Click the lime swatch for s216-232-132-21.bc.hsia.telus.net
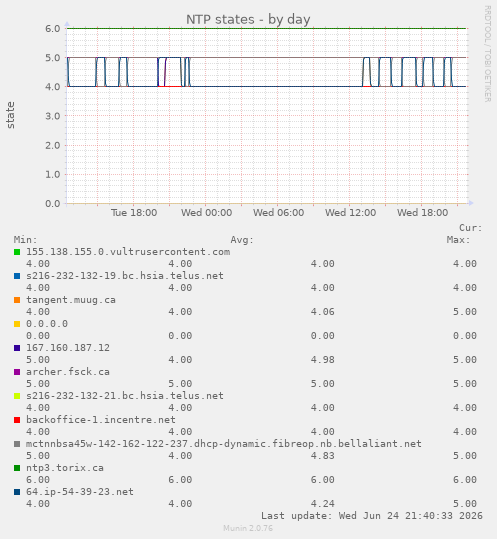 pyautogui.click(x=17, y=396)
